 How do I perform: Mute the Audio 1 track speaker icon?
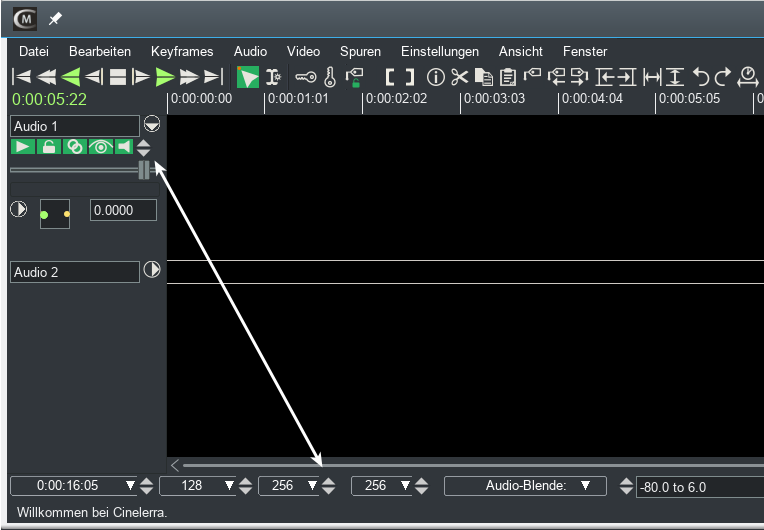124,147
